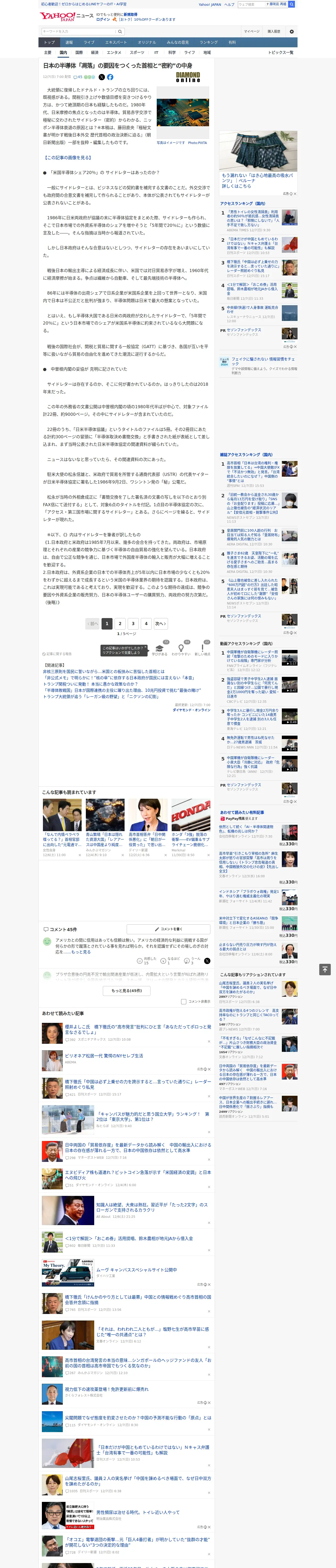Viewport: 336px width, 1568px height.
Task: Play the 0:47 video thumbnail in the video ranking
Action: (290, 685)
